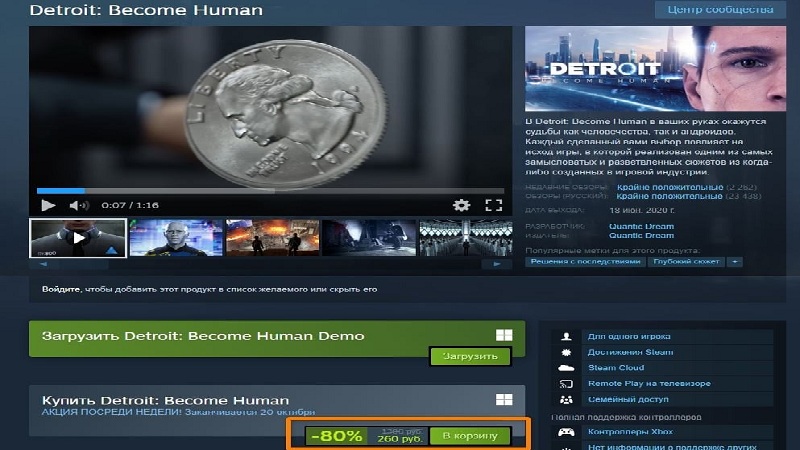Select the burning street screenshot thumbnail
The image size is (800, 450).
[272, 238]
